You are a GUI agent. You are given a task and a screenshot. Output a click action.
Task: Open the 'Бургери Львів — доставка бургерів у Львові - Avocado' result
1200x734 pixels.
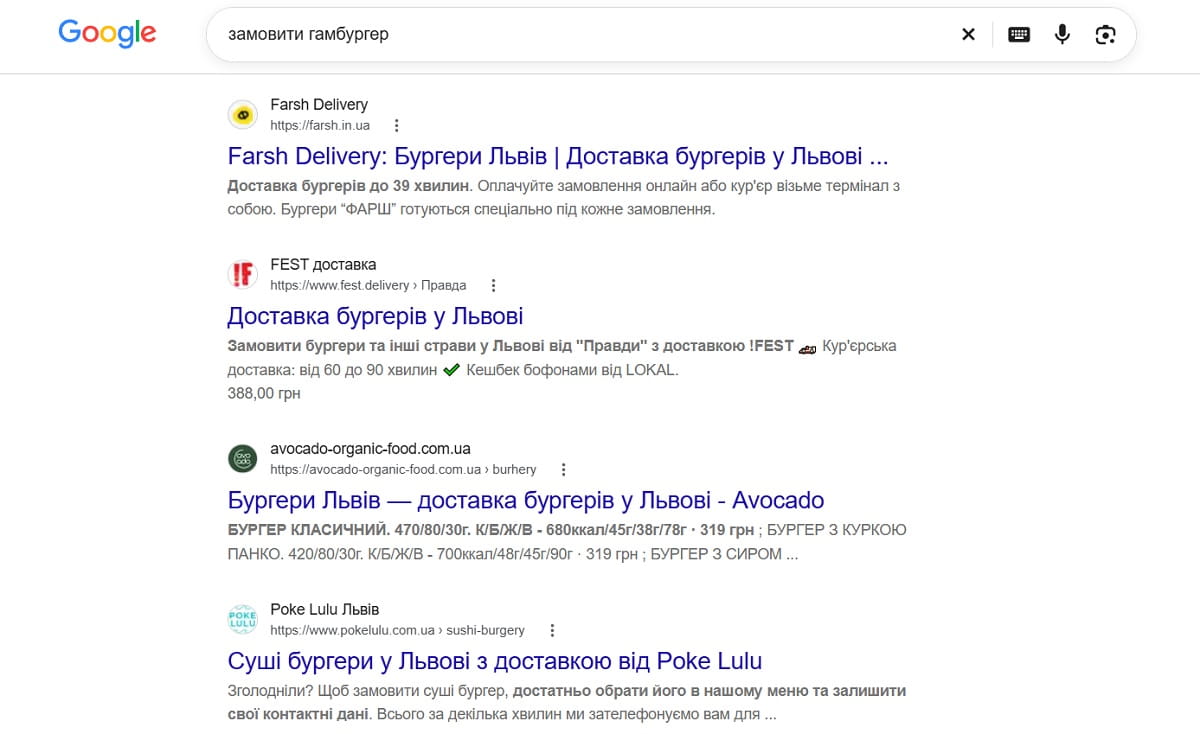526,500
